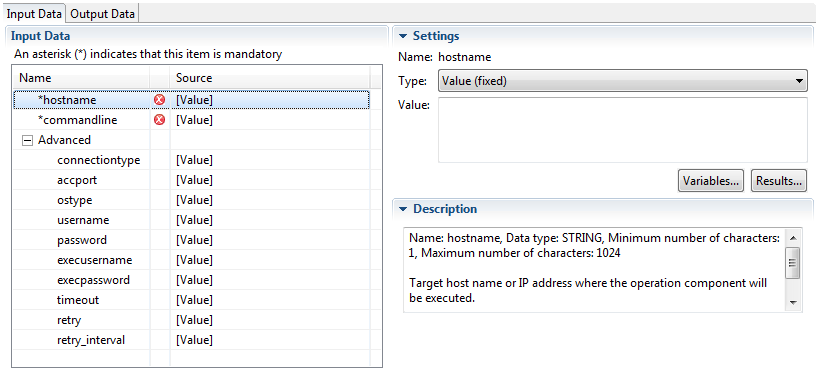The height and width of the screenshot is (373, 821).
Task: Click inside the Value text field
Action: click(x=623, y=130)
